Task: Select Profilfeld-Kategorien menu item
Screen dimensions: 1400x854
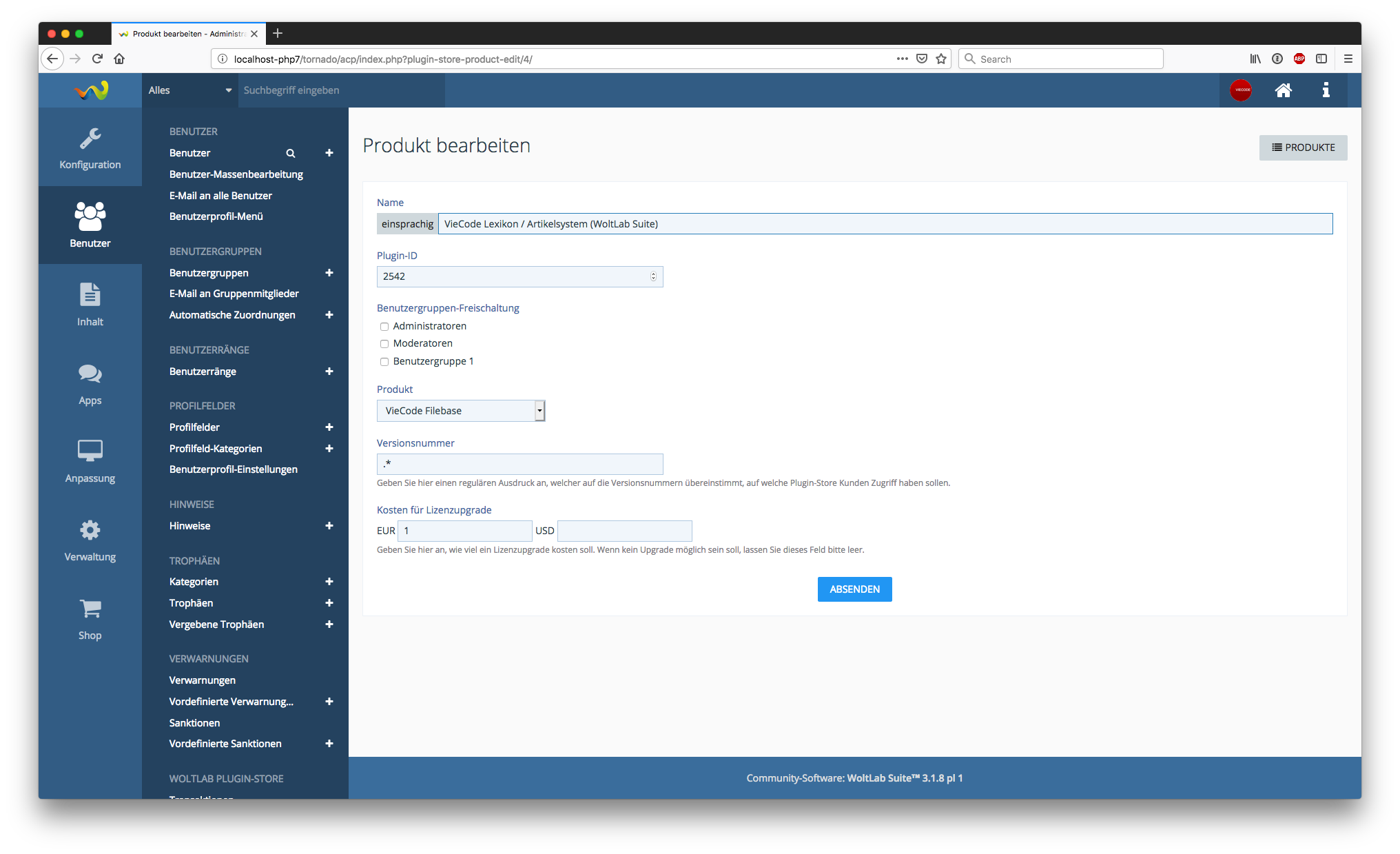Action: (x=216, y=449)
